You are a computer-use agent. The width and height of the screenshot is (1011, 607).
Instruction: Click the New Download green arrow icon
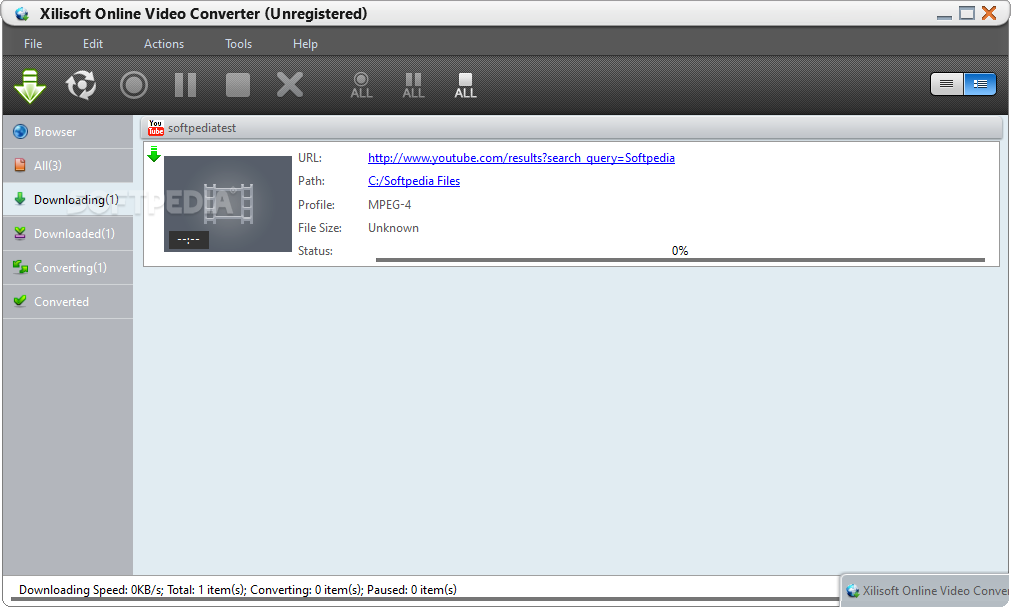tap(30, 86)
